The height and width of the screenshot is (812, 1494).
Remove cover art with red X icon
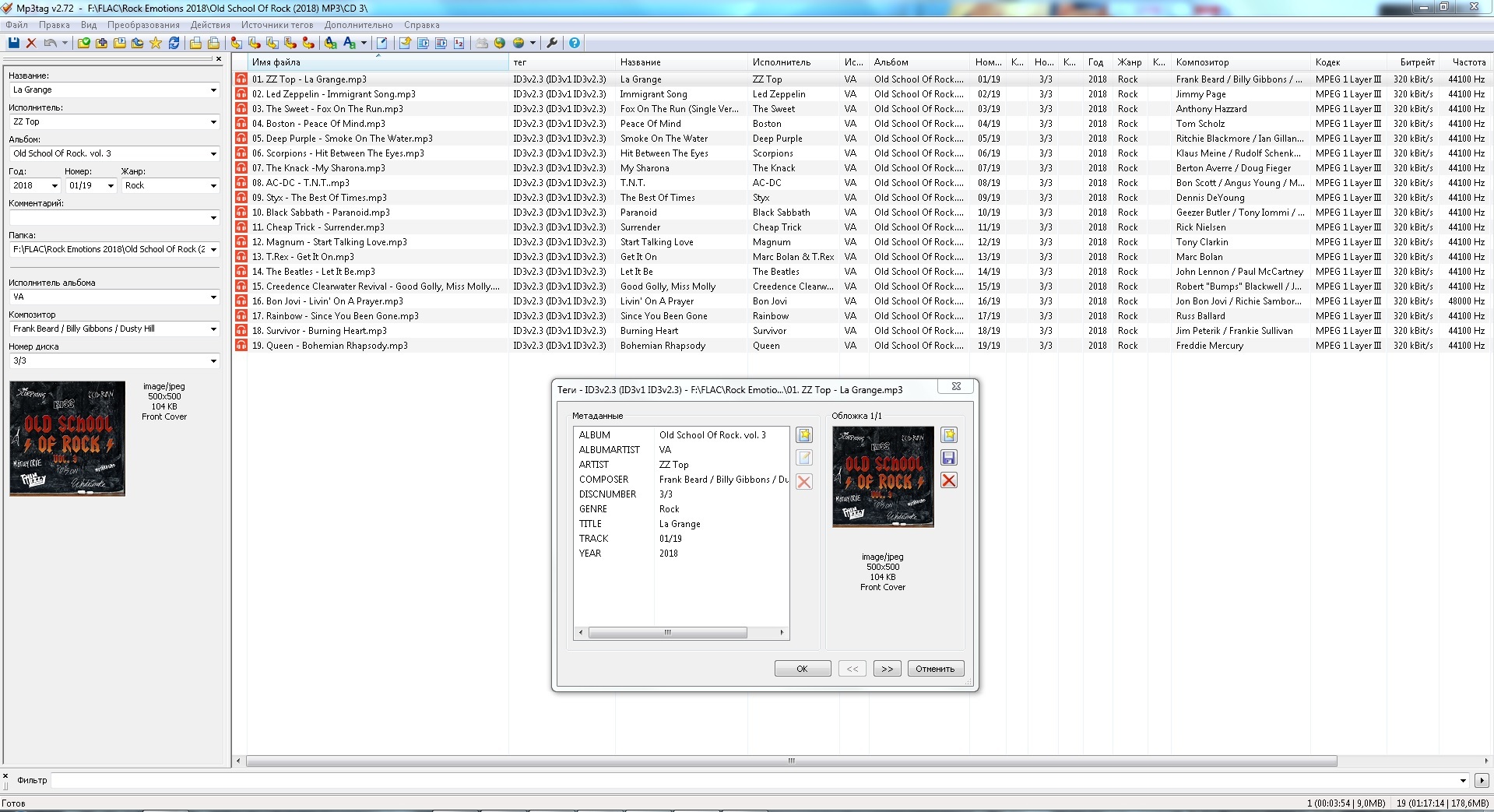(948, 480)
